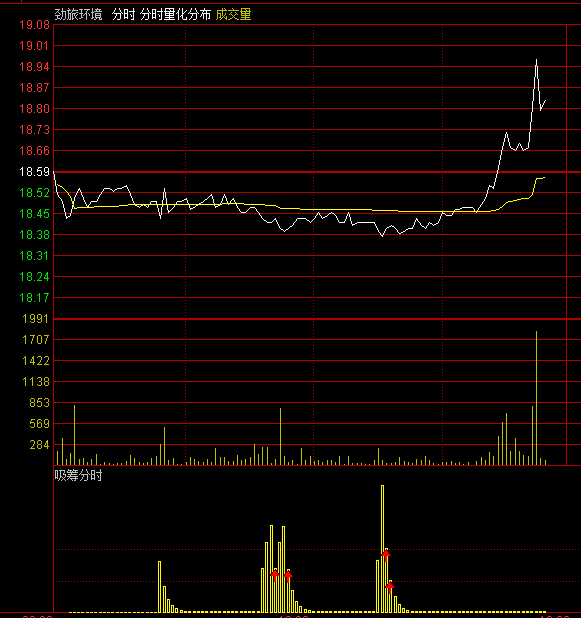Screen dimensions: 581x618
Task: Click the 分时量化分布 indicator label
Action: [x=175, y=15]
